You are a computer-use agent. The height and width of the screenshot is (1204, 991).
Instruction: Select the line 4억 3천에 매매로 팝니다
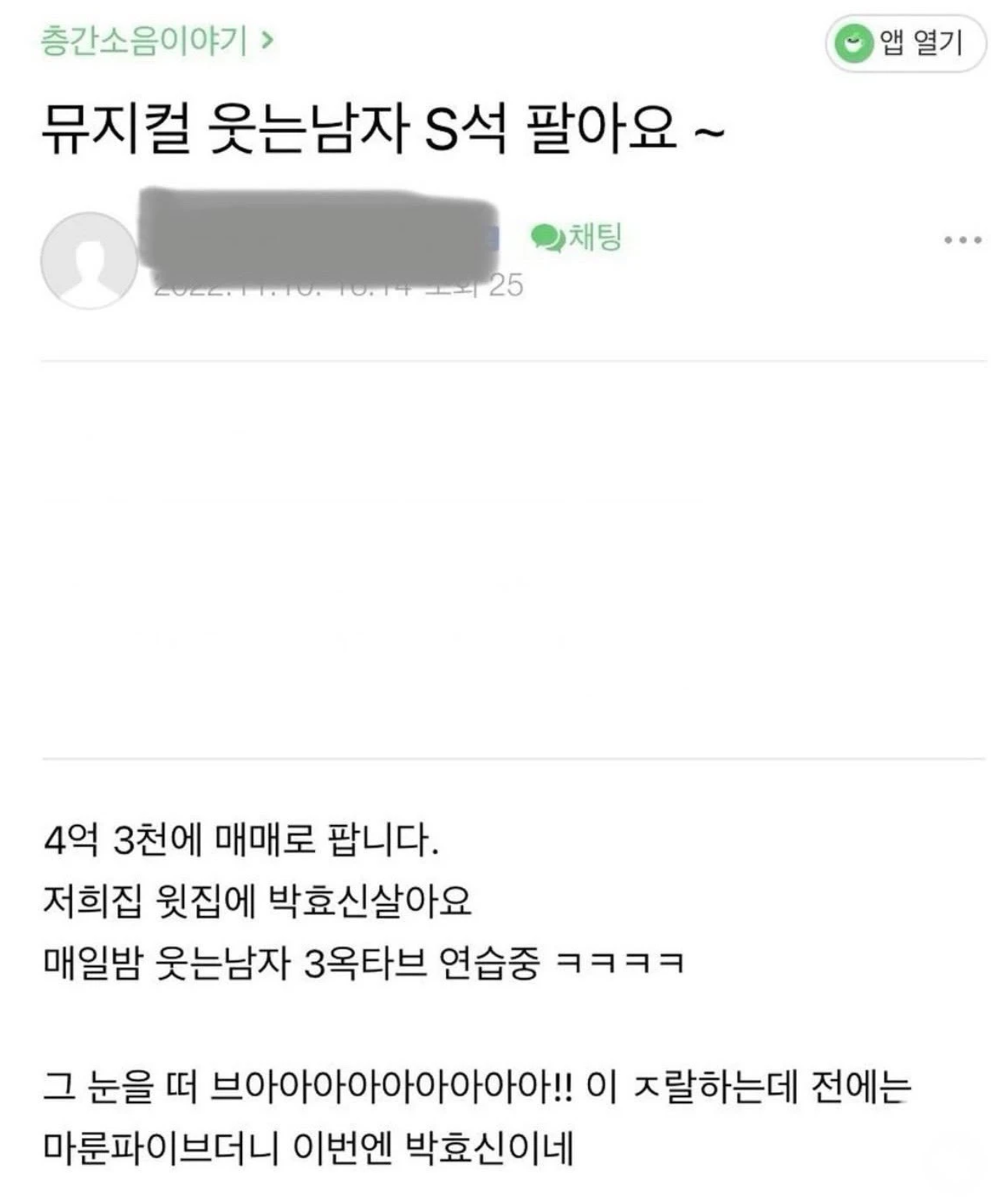coord(241,839)
